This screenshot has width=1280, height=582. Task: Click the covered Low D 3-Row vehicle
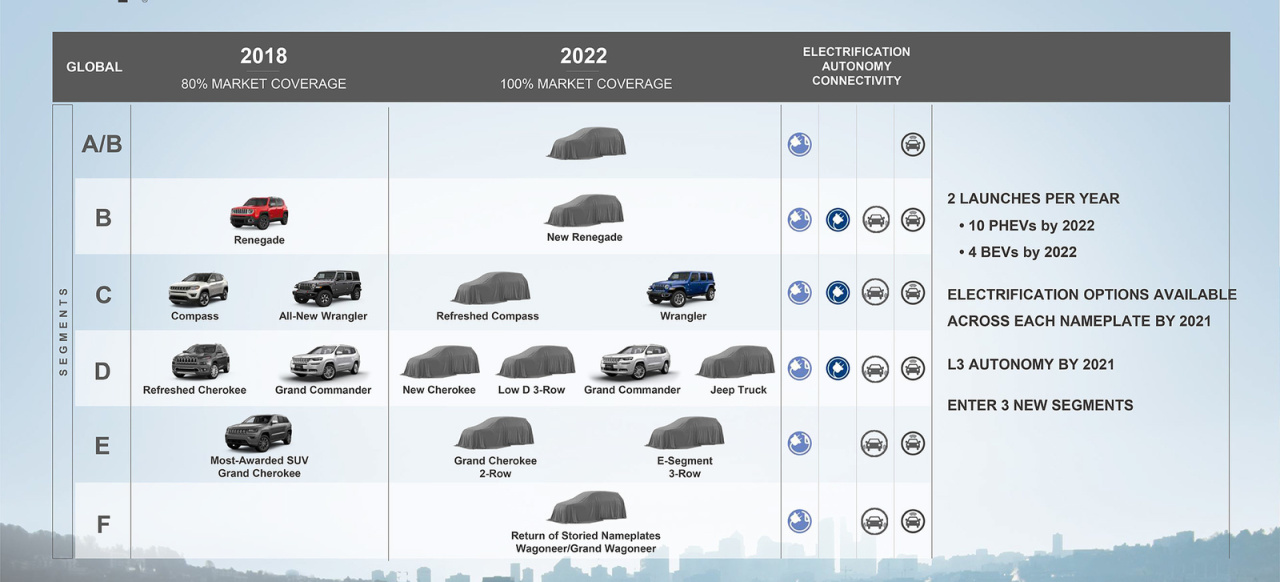coord(536,362)
